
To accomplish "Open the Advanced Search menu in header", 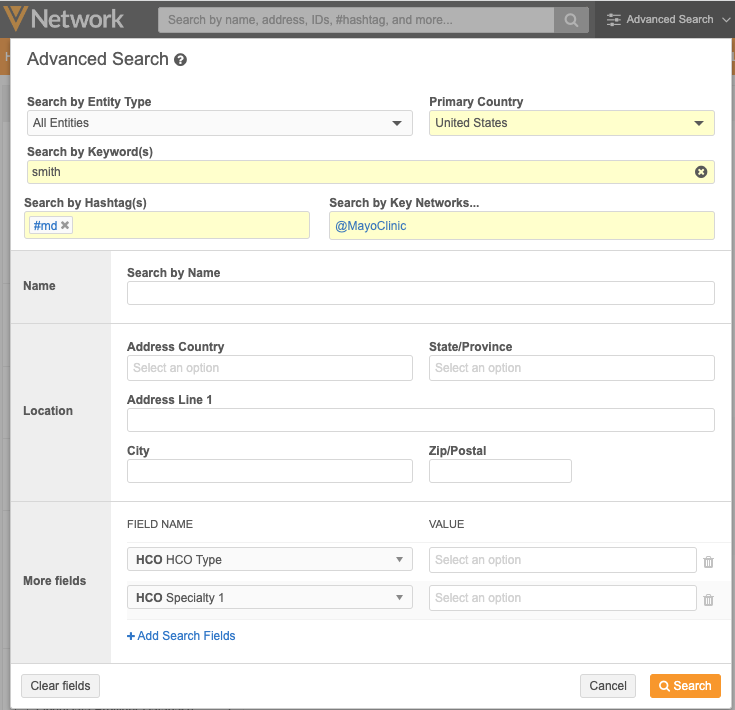I will 660,19.
